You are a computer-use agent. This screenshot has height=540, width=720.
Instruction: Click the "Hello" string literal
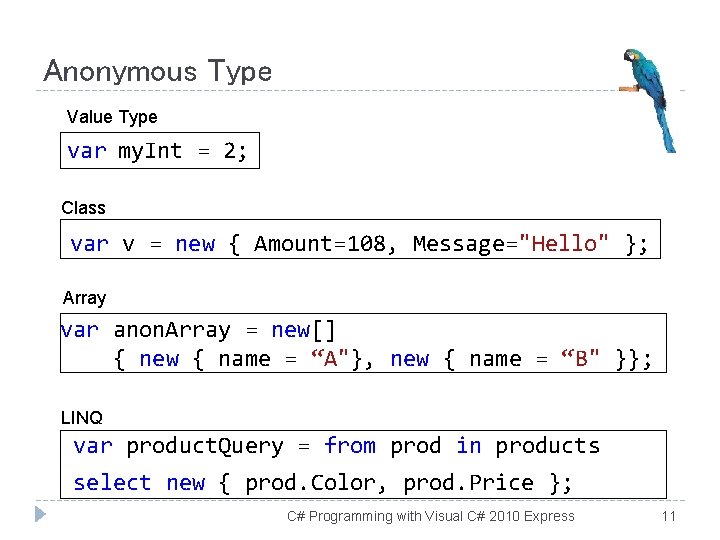(563, 242)
